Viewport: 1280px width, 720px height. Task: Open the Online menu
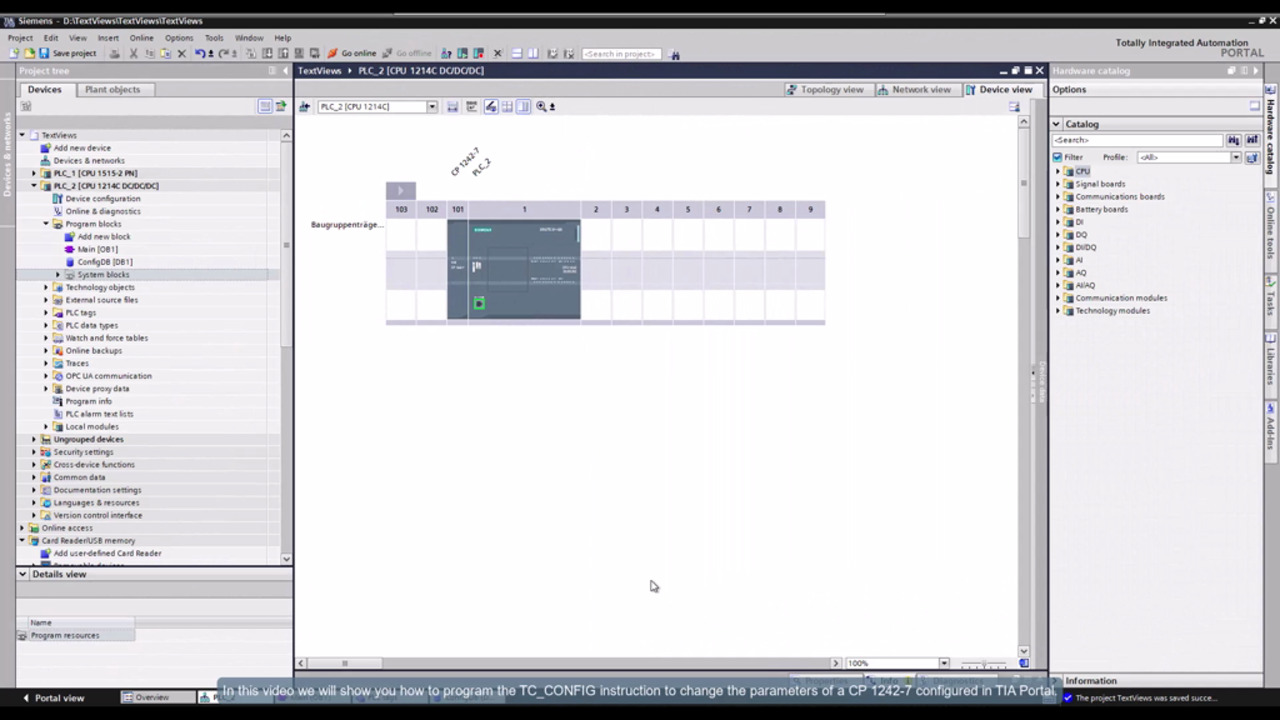point(141,38)
